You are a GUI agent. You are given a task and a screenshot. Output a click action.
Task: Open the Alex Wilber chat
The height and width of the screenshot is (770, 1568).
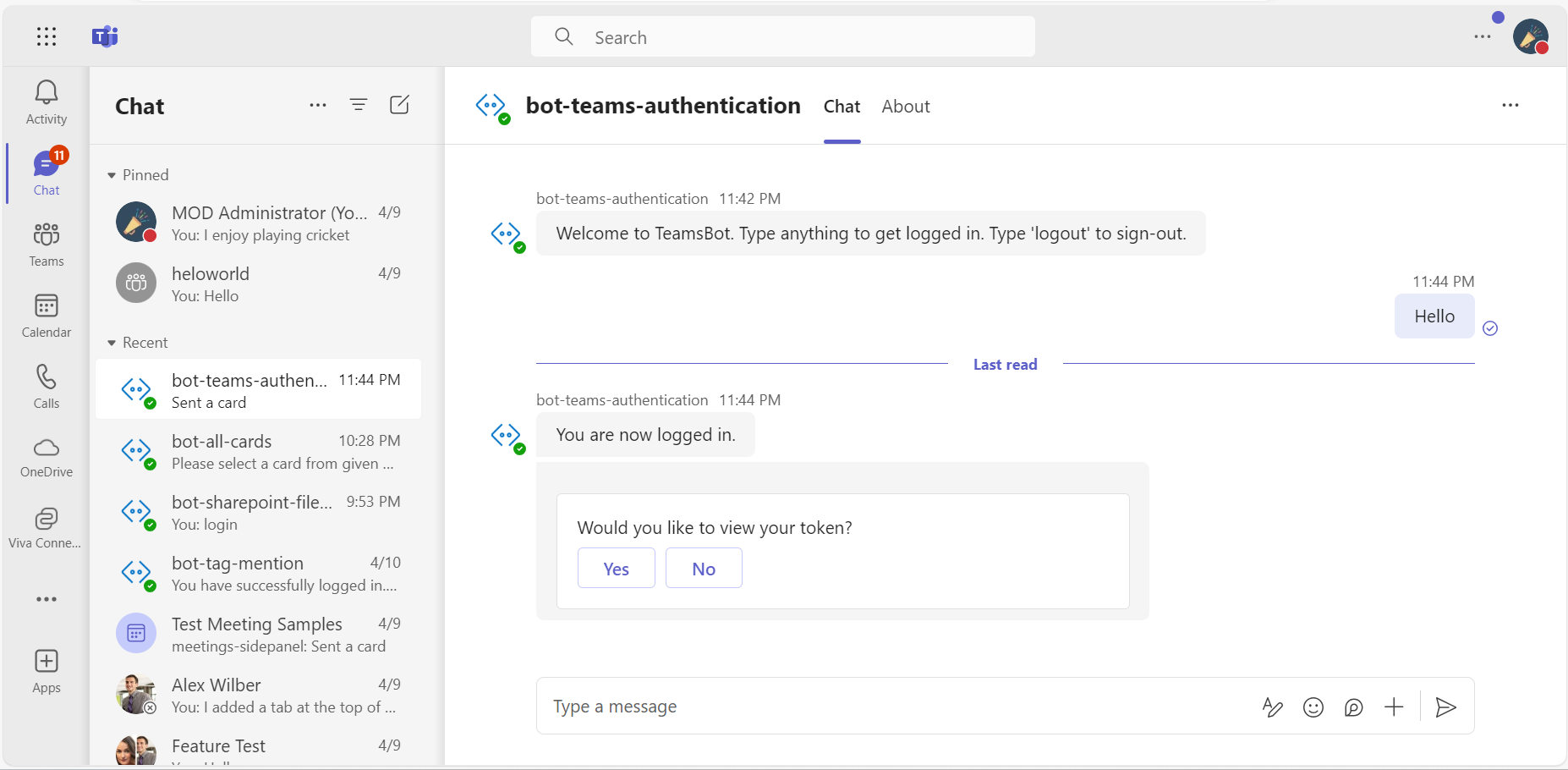click(x=258, y=695)
